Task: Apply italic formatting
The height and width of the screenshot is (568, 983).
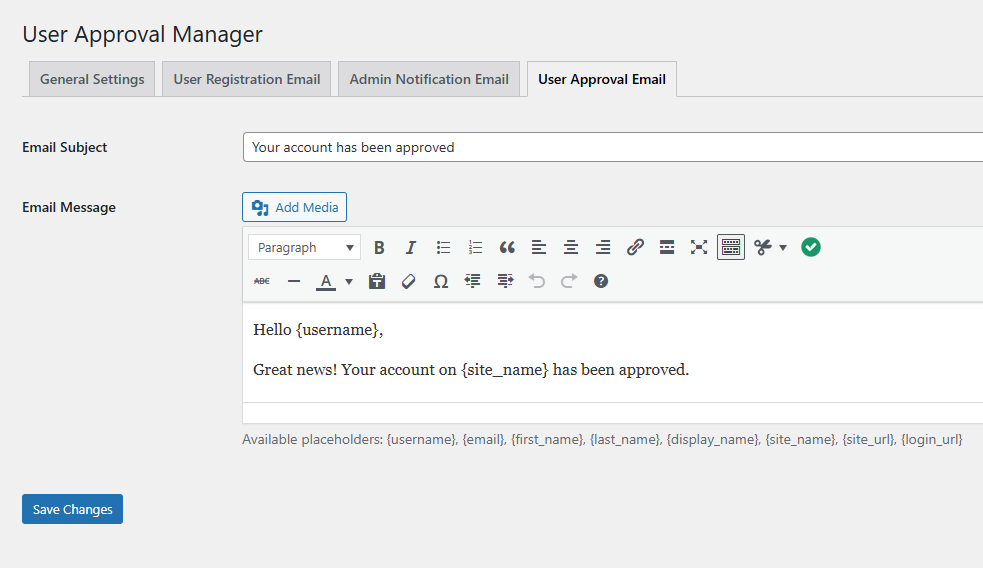Action: pyautogui.click(x=411, y=247)
